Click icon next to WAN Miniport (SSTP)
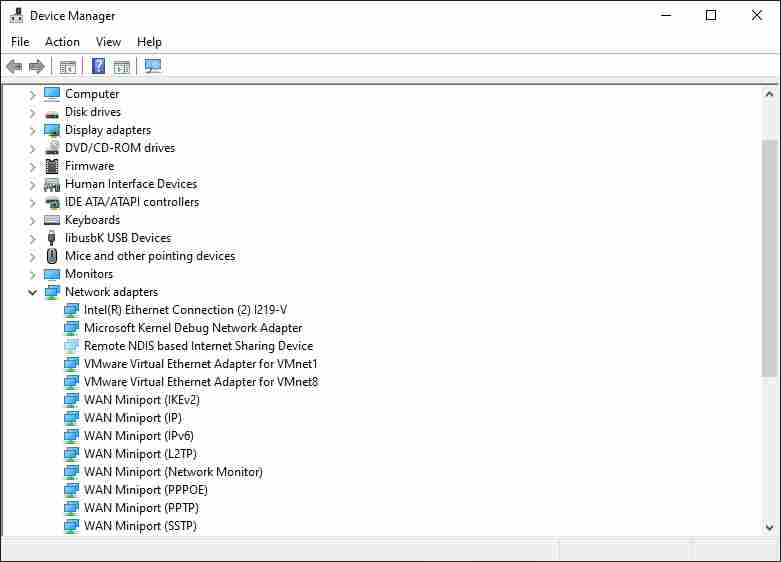781x562 pixels. 72,526
